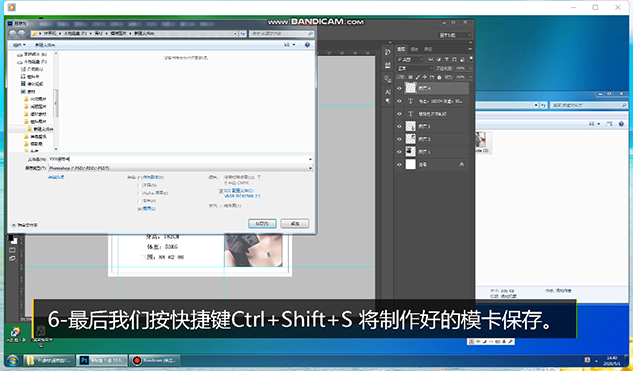The image size is (633, 371).
Task: Open the layer Opacity dropdown
Action: [470, 68]
